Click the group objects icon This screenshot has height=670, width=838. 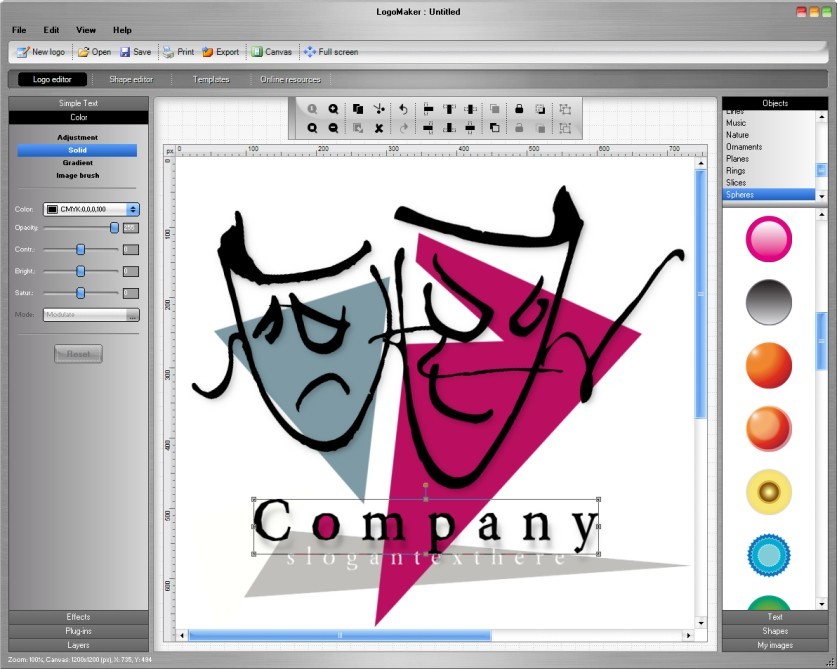(565, 109)
